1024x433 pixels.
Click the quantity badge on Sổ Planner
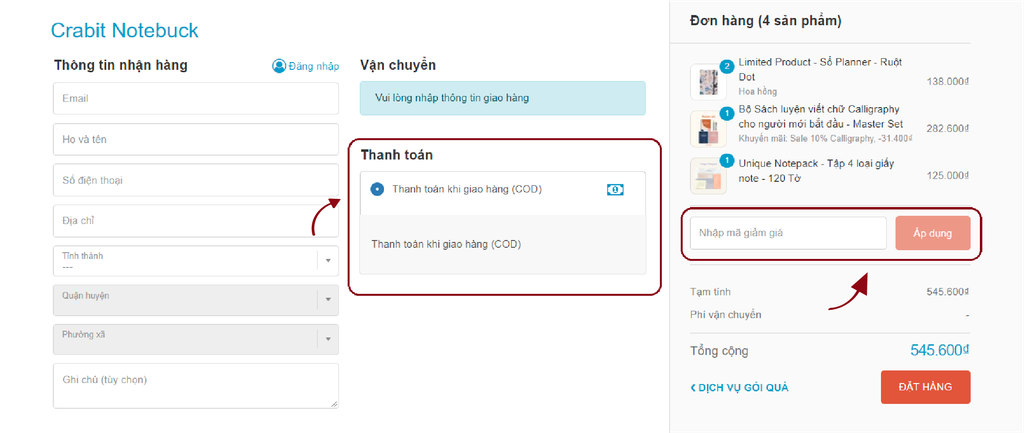(726, 66)
